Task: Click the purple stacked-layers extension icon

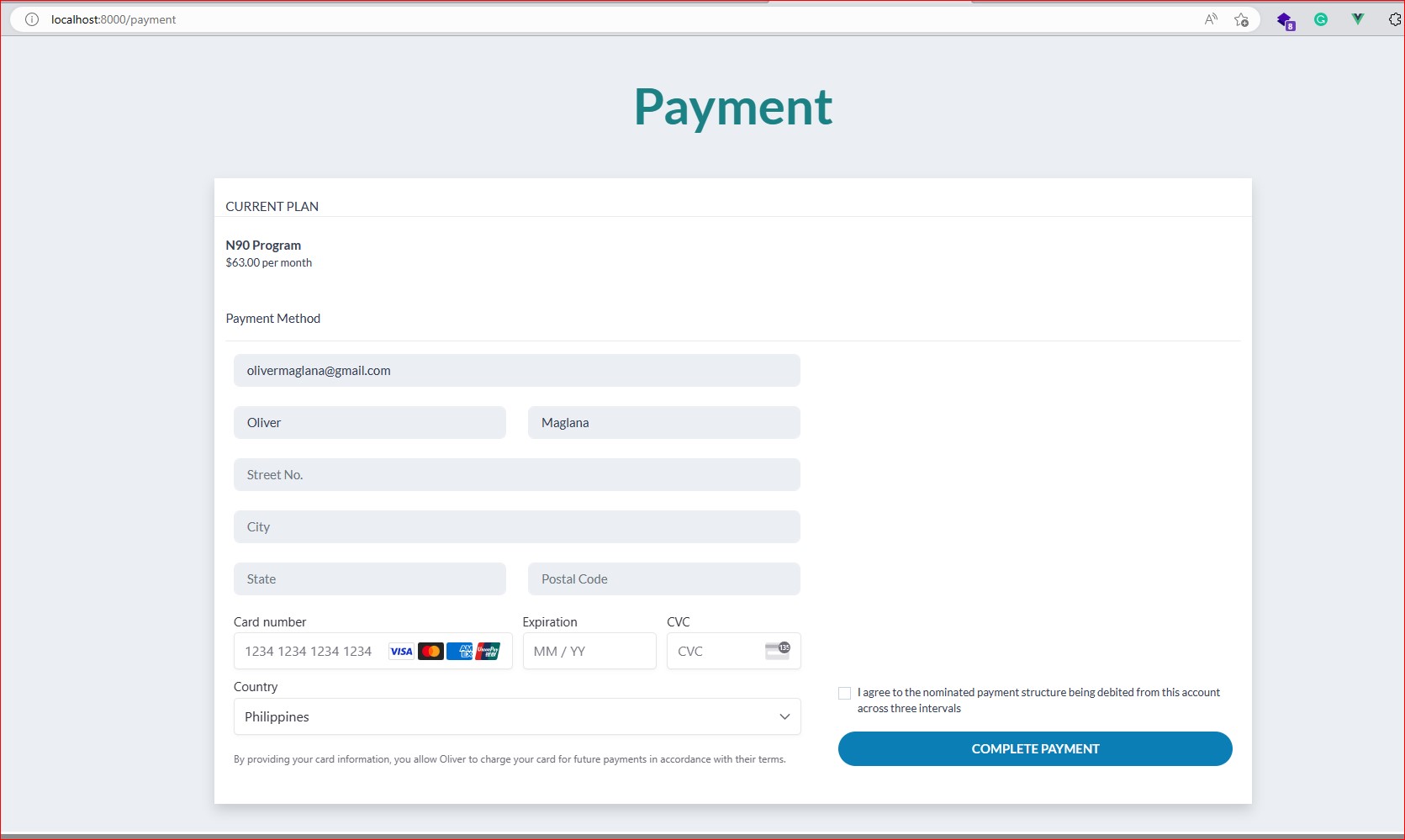Action: 1285,20
